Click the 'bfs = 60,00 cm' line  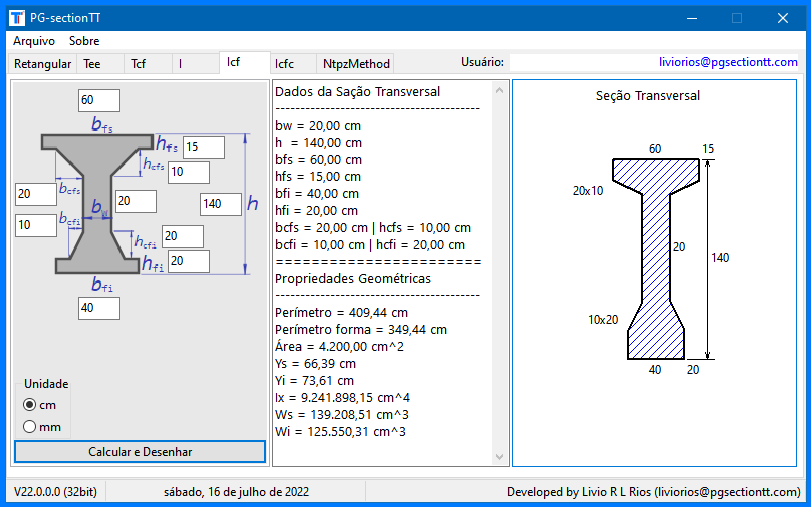tap(319, 160)
